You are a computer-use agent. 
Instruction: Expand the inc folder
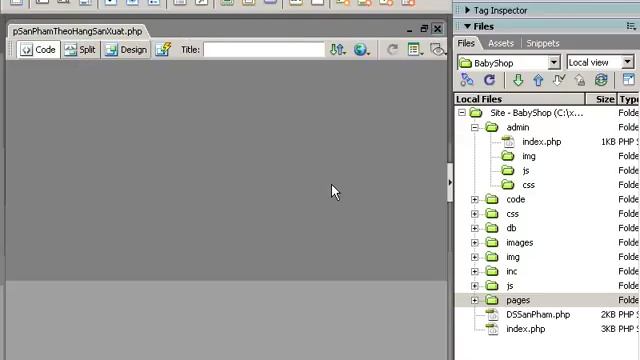pyautogui.click(x=474, y=271)
